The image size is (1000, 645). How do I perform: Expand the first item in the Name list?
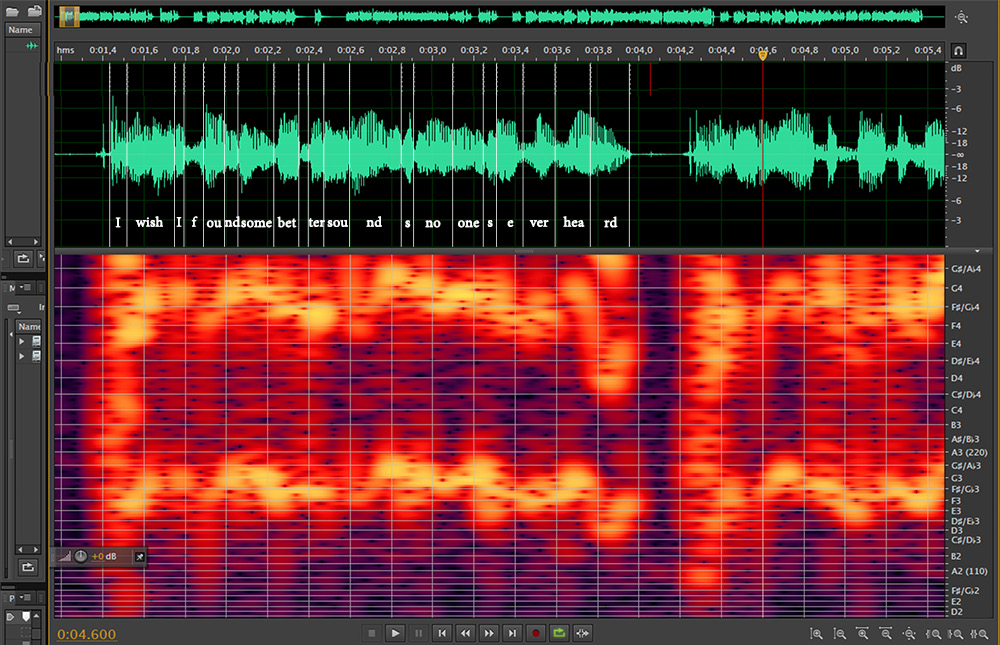[x=22, y=342]
